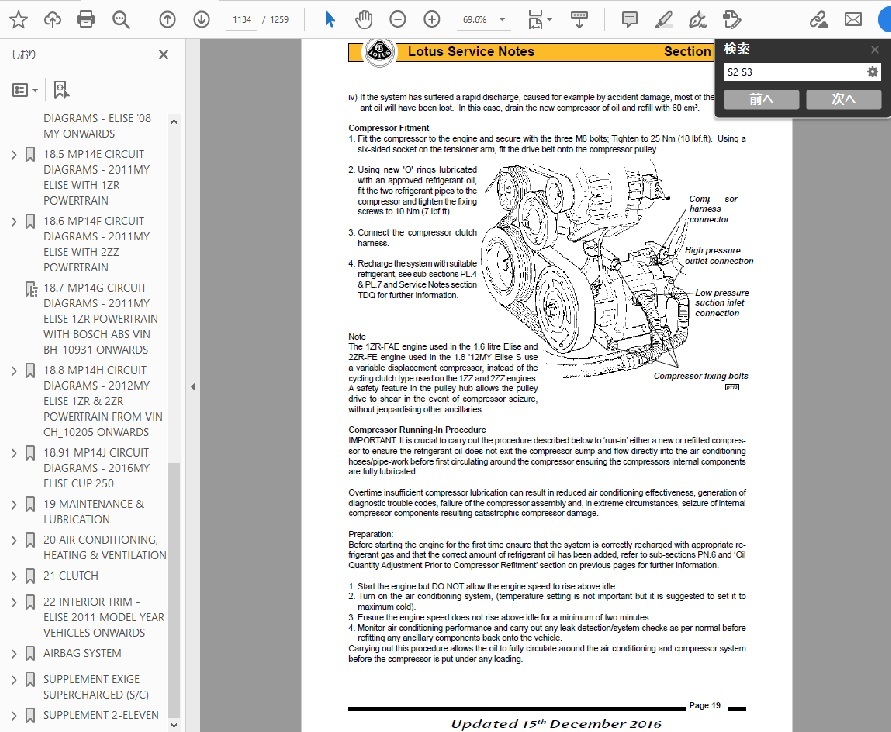Image resolution: width=891 pixels, height=732 pixels.
Task: Open the find text magnifier icon
Action: click(120, 20)
